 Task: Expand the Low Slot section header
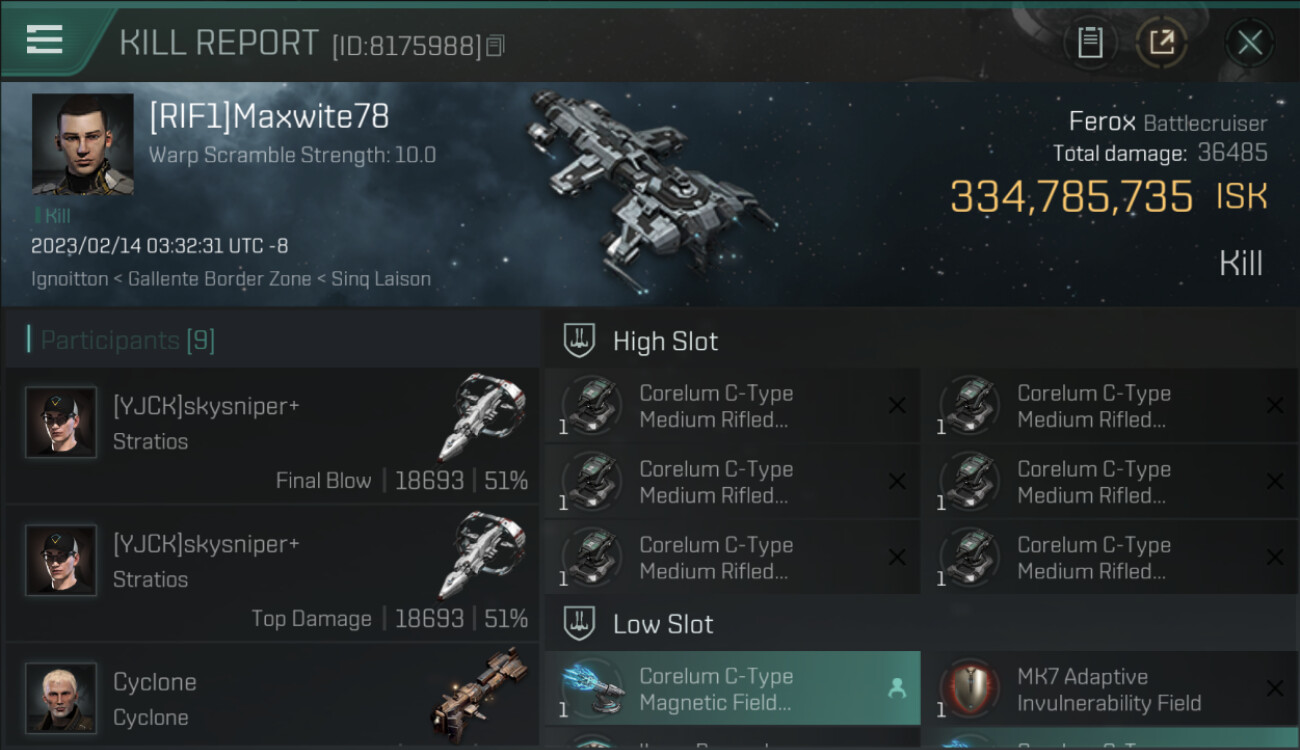click(x=921, y=624)
